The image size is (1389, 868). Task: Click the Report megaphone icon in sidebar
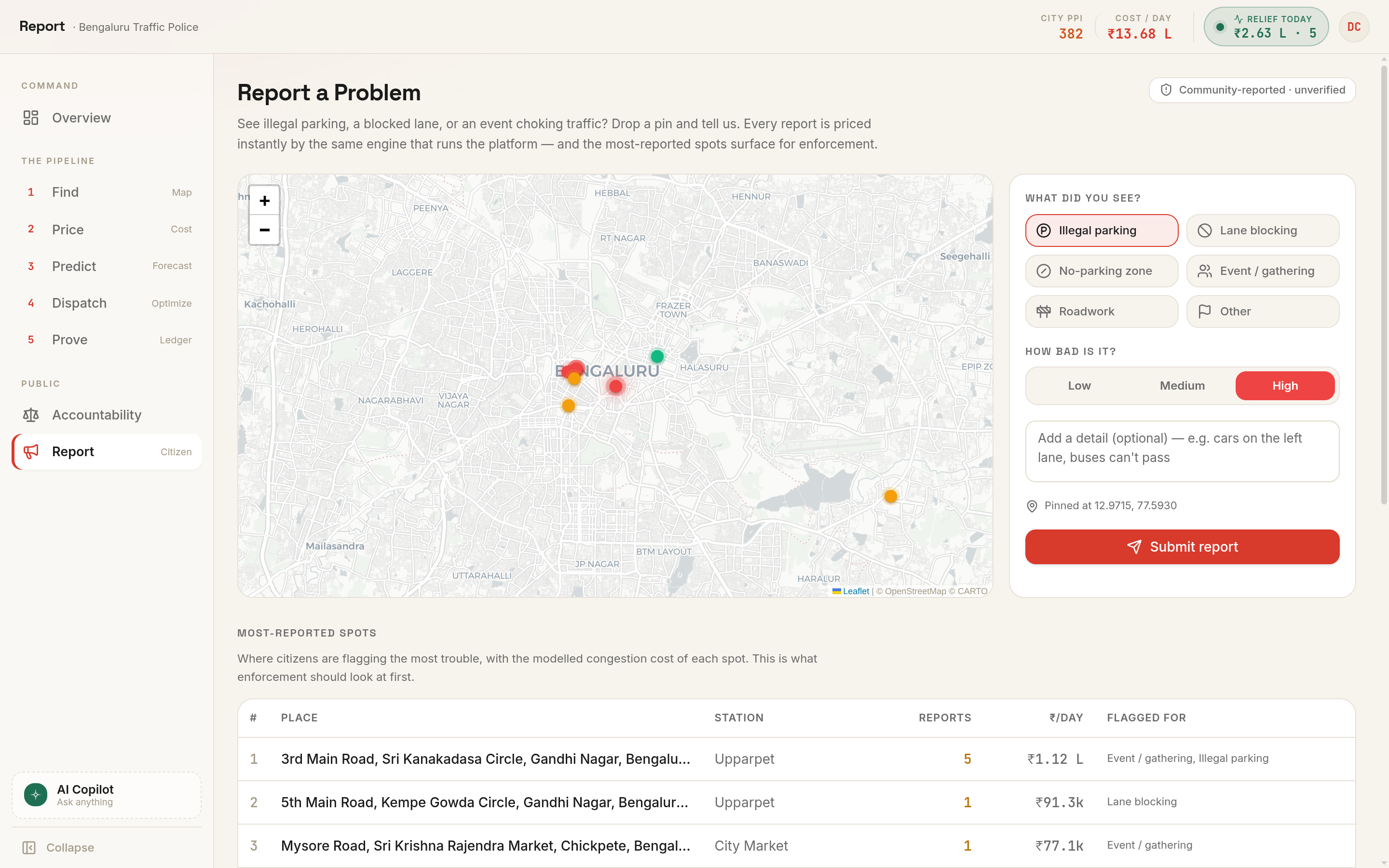click(x=30, y=451)
